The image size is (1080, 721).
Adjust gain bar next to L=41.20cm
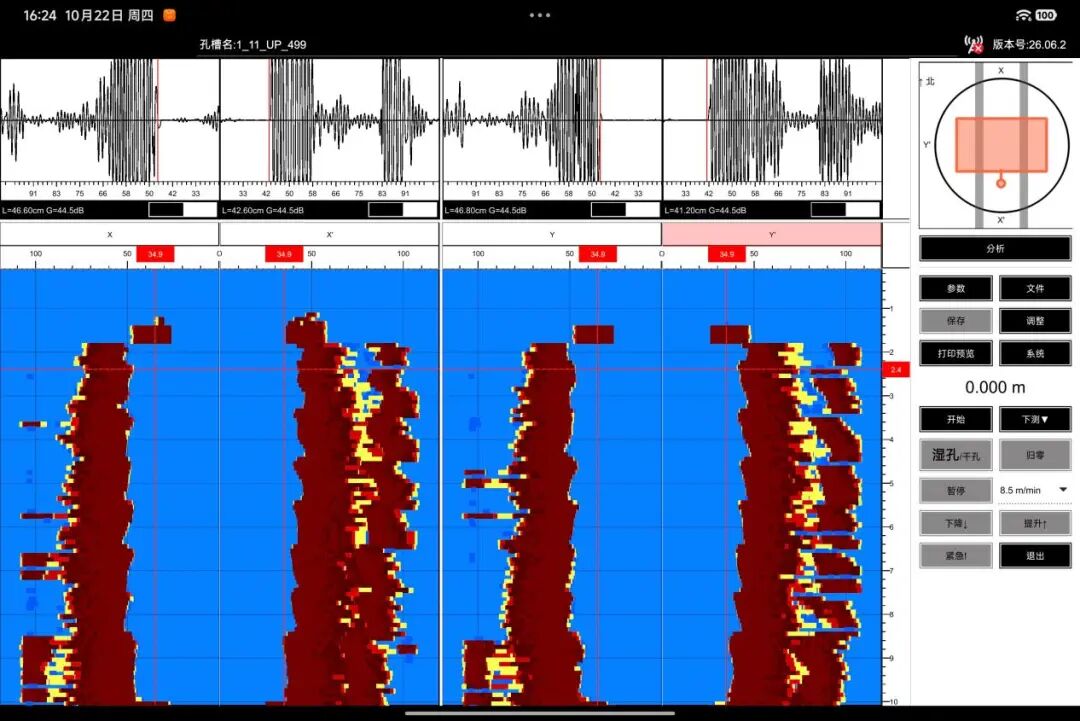coord(845,210)
